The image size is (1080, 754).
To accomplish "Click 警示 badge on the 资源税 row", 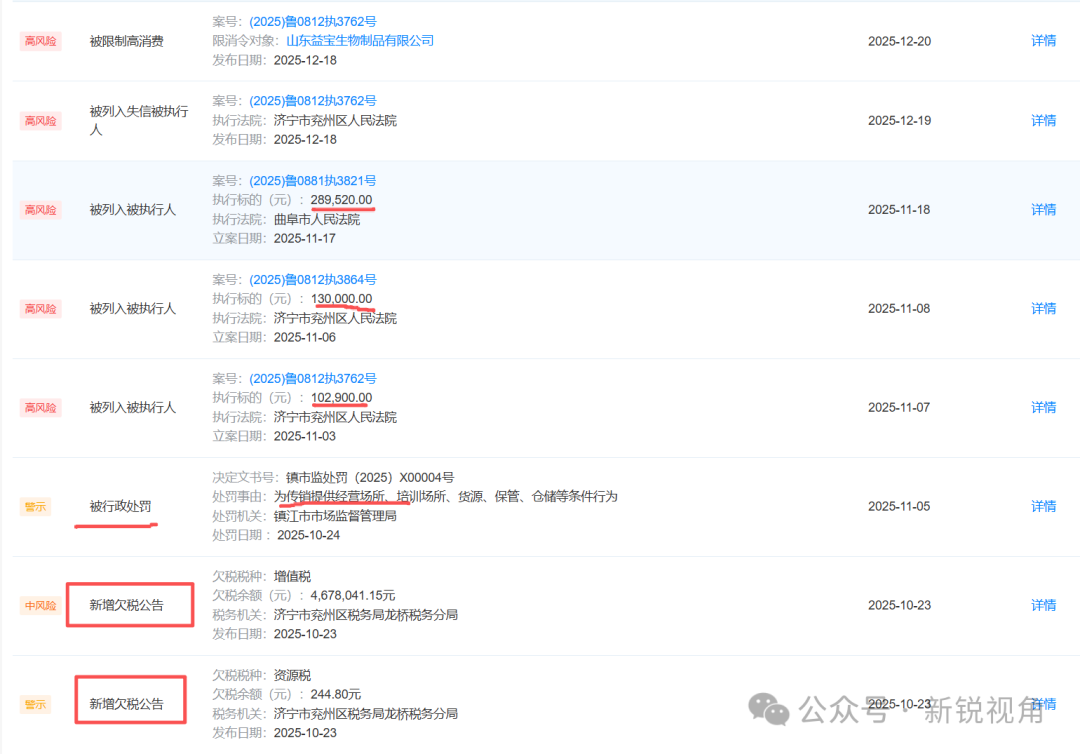I will pos(35,704).
